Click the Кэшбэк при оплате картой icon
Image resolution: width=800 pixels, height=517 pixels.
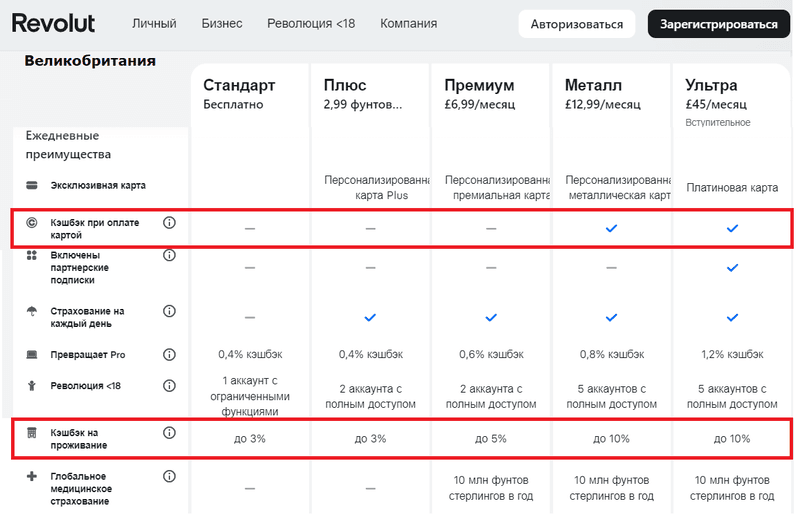click(32, 223)
